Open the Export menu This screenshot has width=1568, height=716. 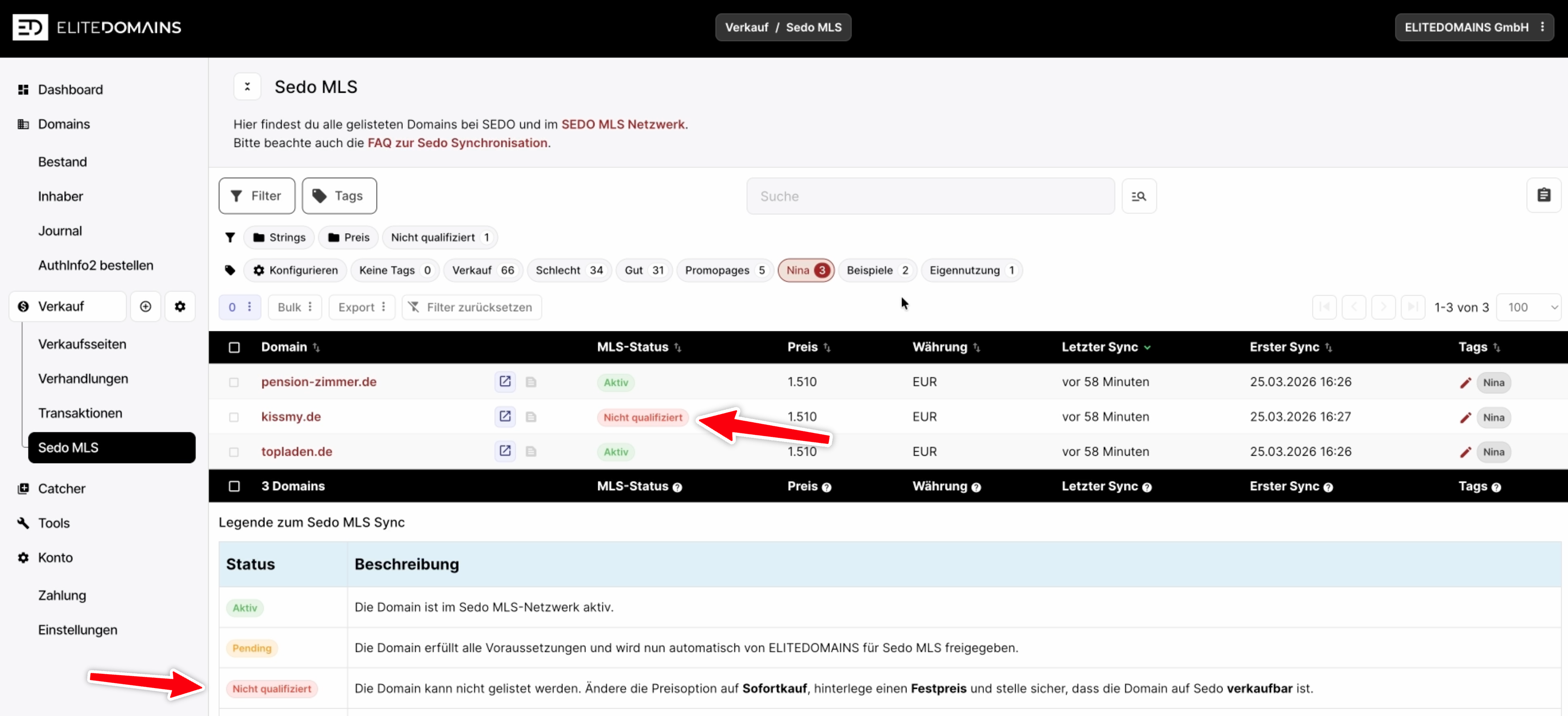[361, 307]
